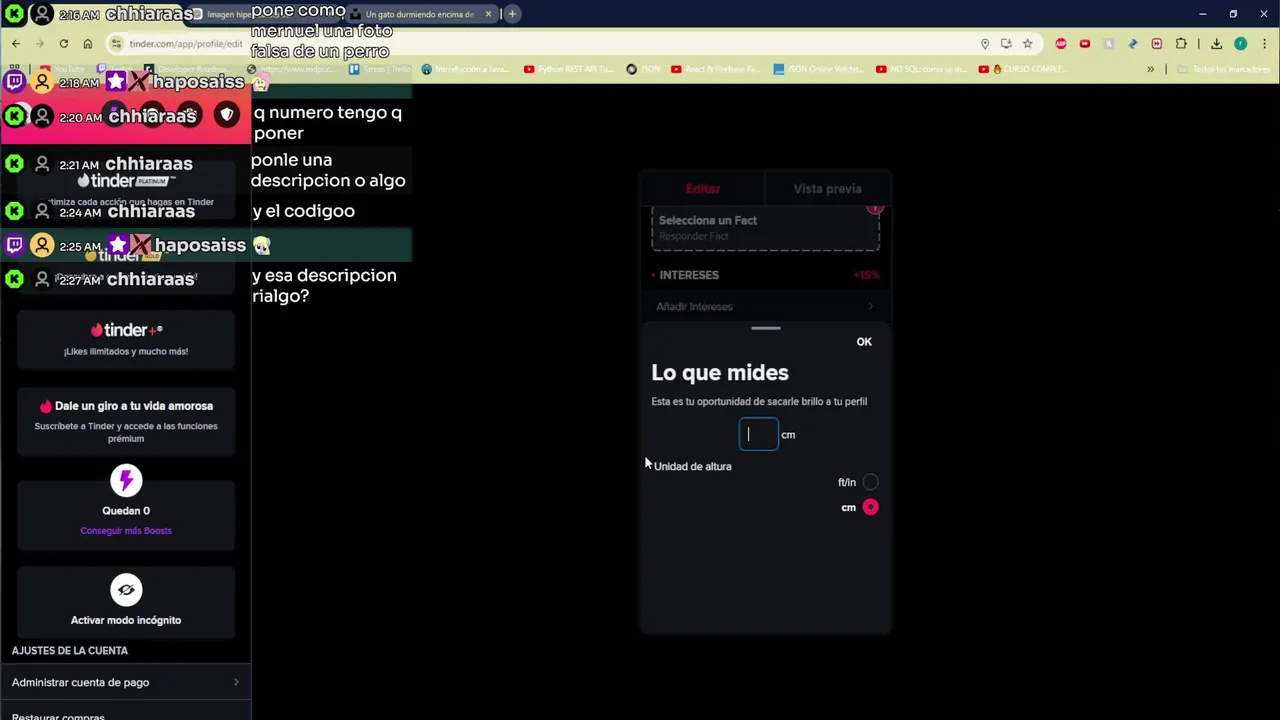Open the Tinder+ subscription card
The image size is (1280, 720).
coord(126,339)
